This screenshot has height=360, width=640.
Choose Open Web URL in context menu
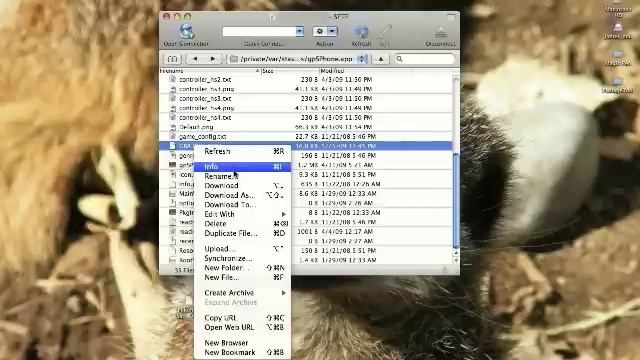pyautogui.click(x=242, y=327)
